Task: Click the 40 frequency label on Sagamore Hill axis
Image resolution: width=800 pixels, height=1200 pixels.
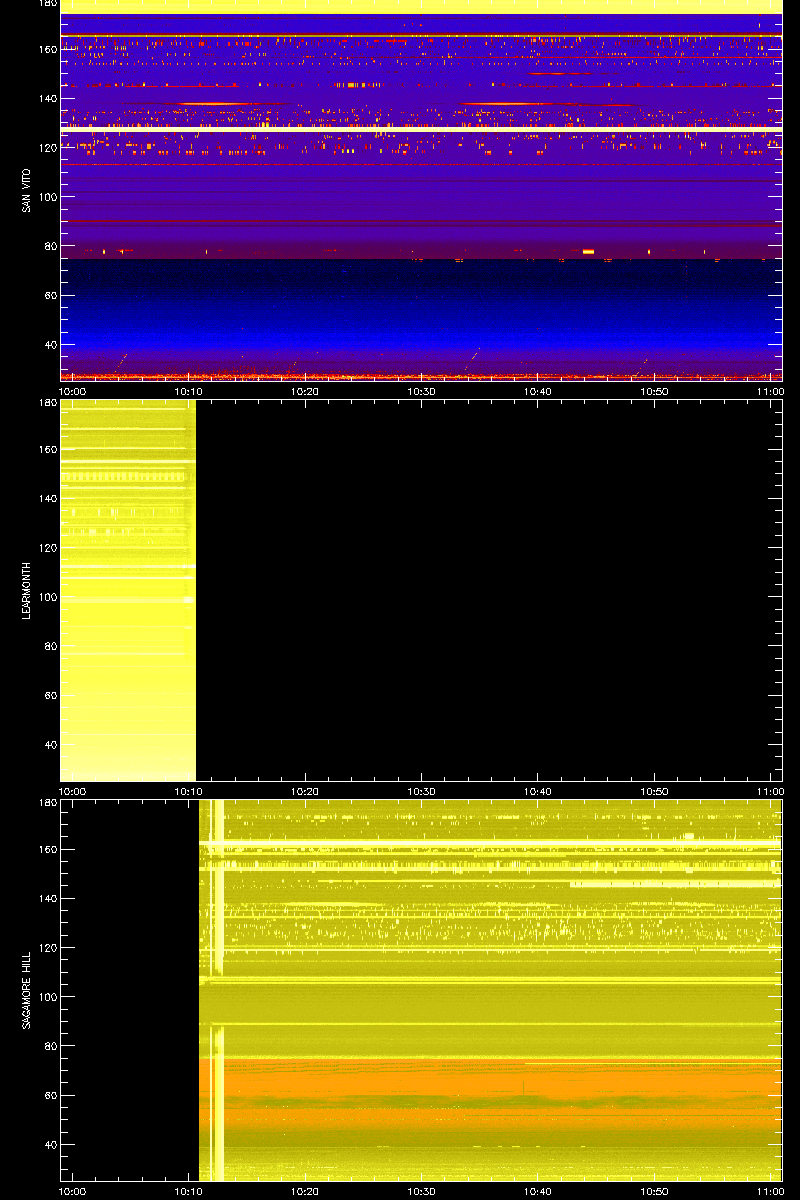Action: tap(49, 1144)
